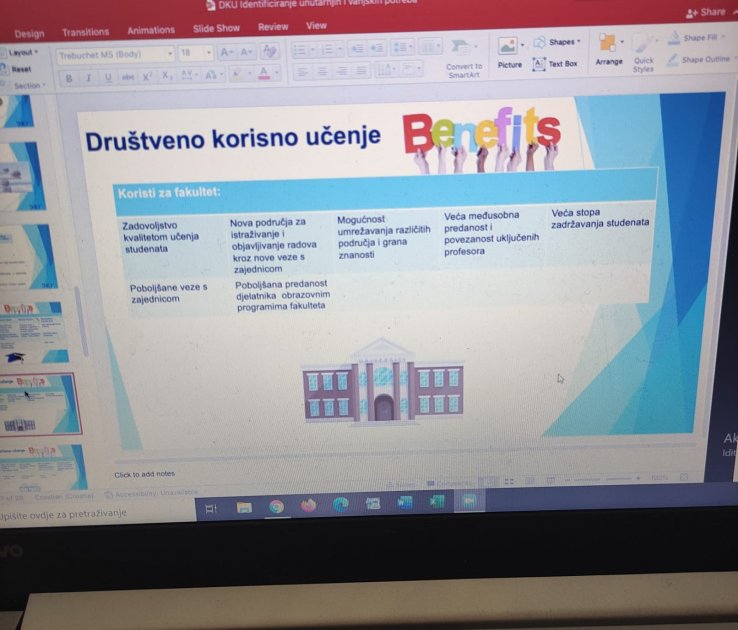The height and width of the screenshot is (630, 738).
Task: Toggle bold formatting in the ribbon
Action: 69,78
